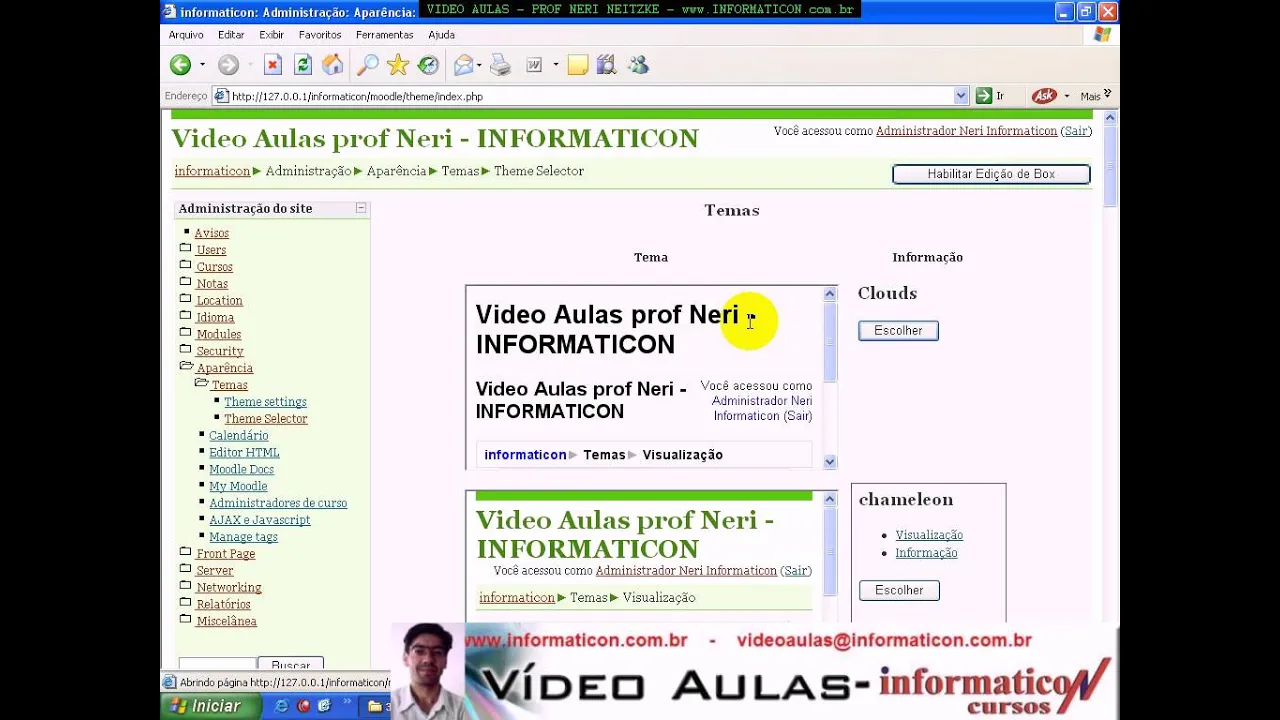Click the browser Back arrow button
1280x720 pixels.
[x=180, y=65]
